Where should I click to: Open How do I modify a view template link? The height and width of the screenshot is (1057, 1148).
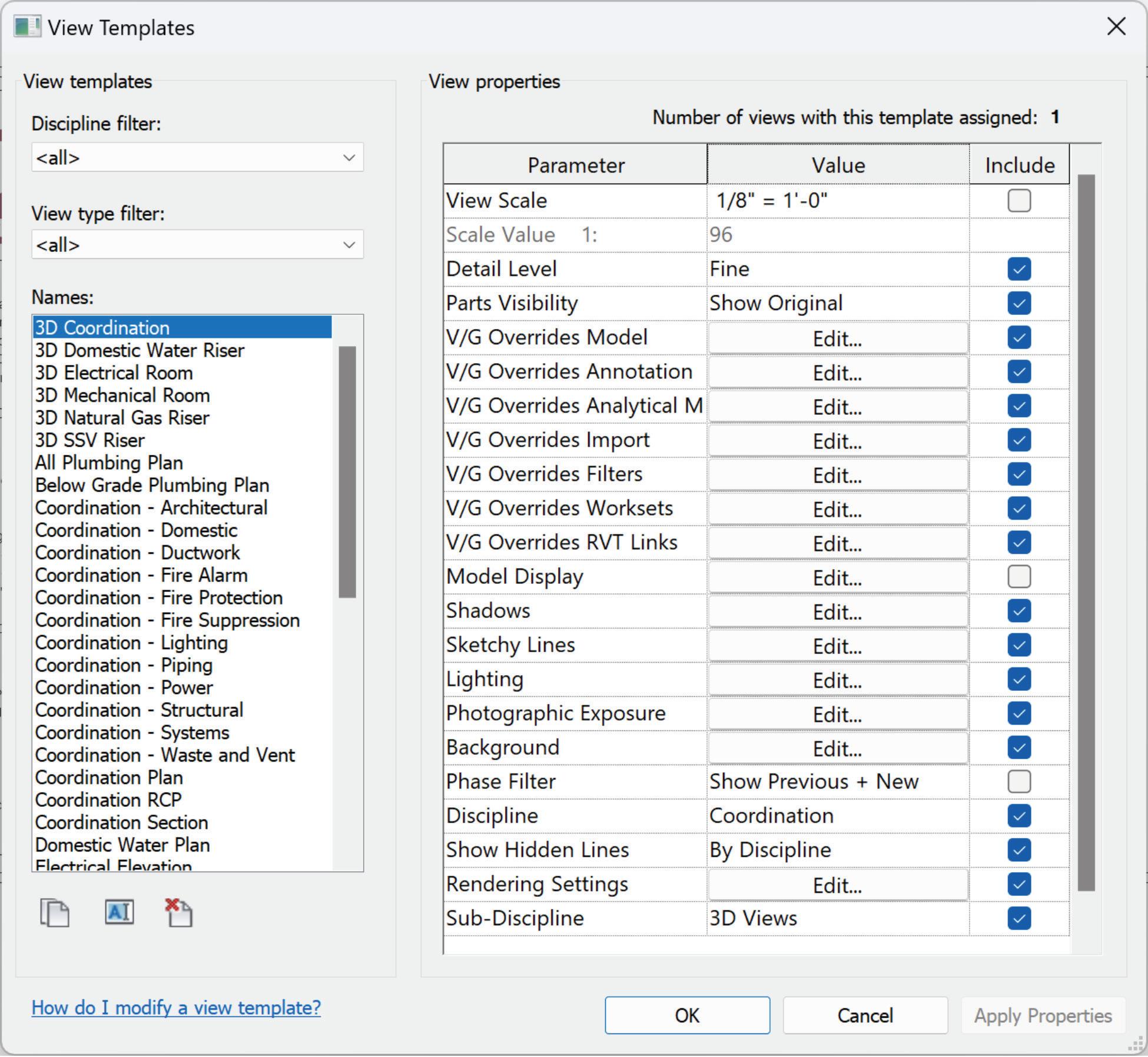tap(176, 1008)
